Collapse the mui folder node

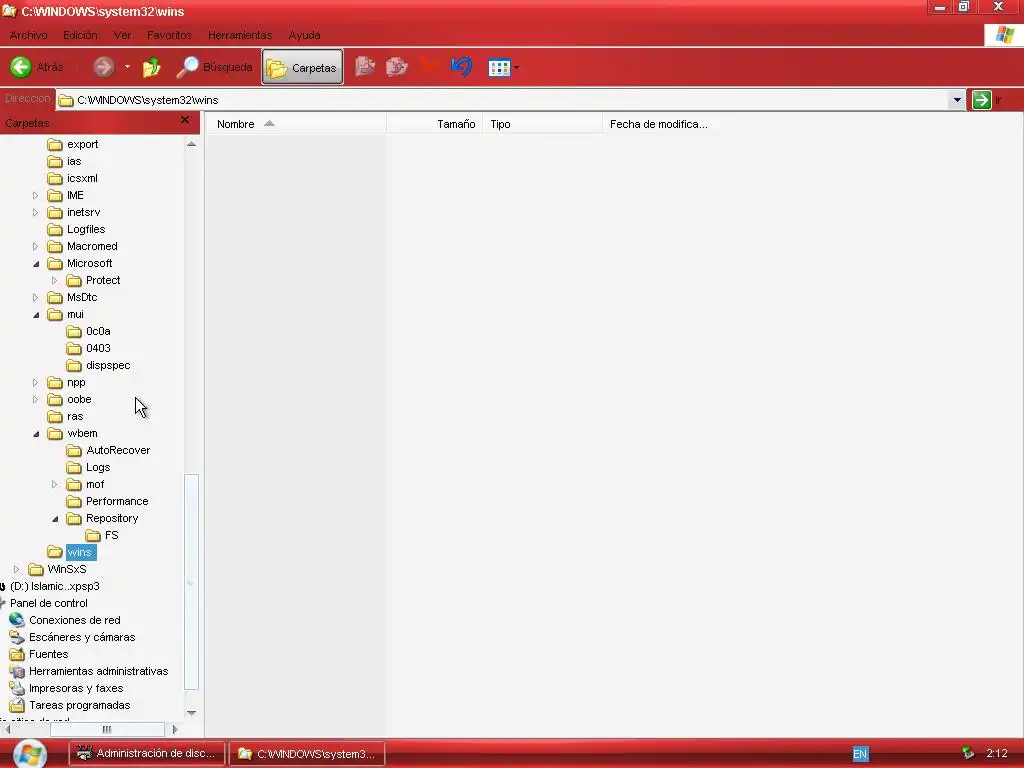[x=36, y=315]
